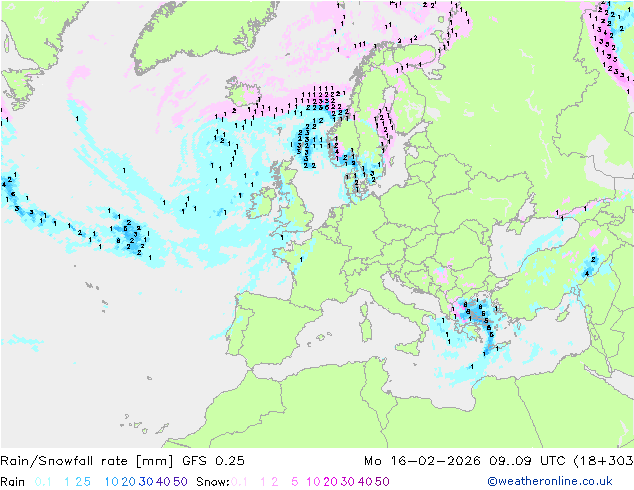
Task: Select the snow legend value 10
Action: pos(313,482)
